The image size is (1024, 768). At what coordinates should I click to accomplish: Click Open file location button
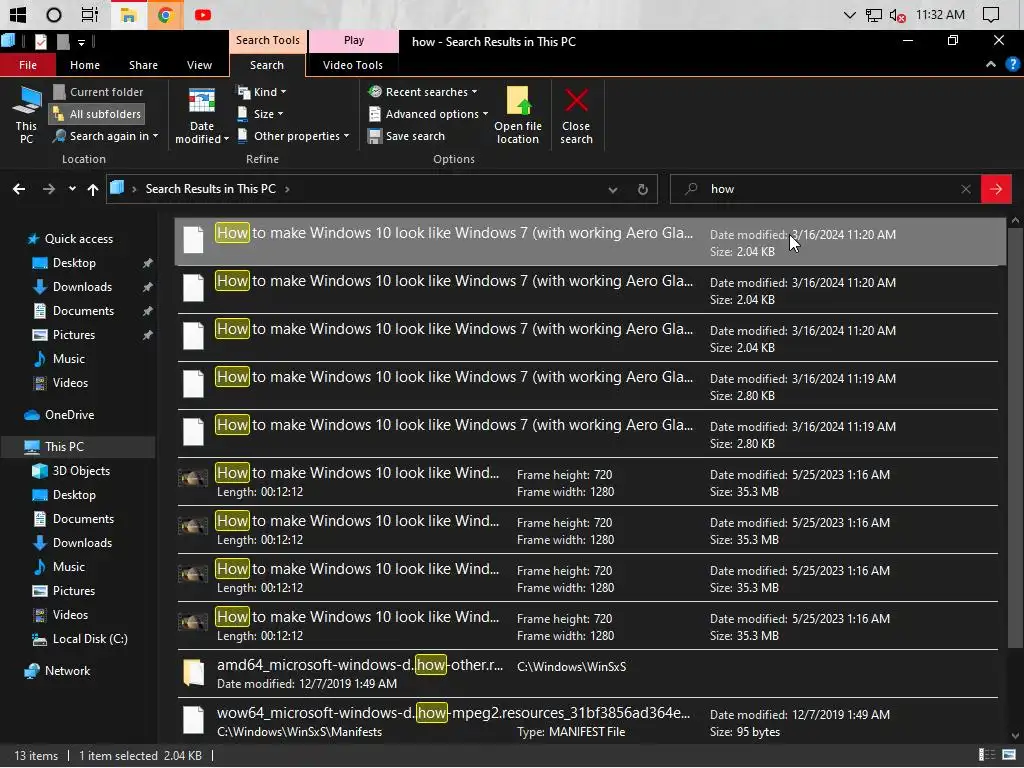click(x=518, y=114)
